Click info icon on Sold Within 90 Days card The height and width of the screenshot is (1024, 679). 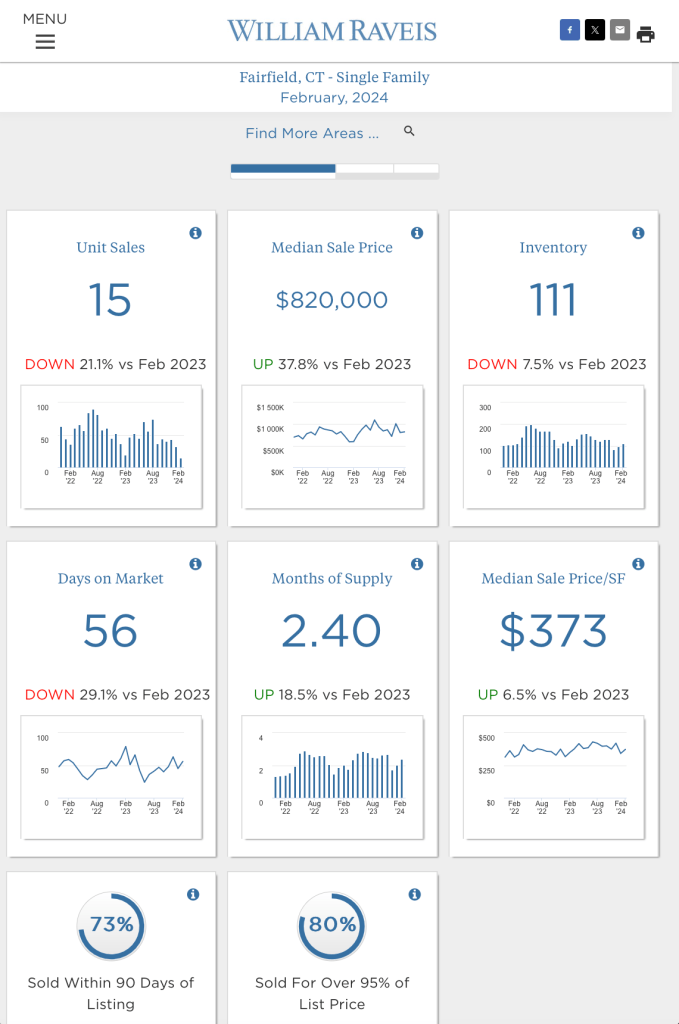tap(193, 894)
